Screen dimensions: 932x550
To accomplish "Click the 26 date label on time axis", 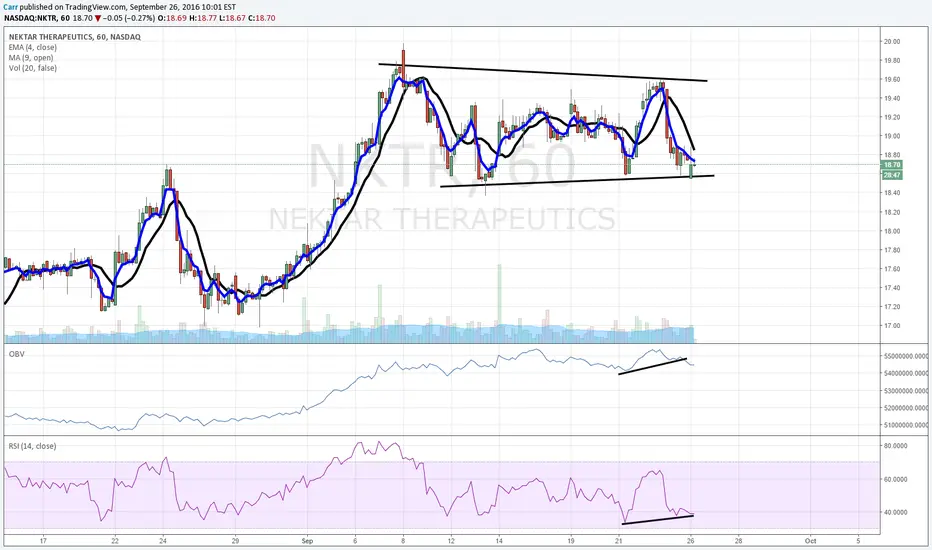I will tap(691, 541).
